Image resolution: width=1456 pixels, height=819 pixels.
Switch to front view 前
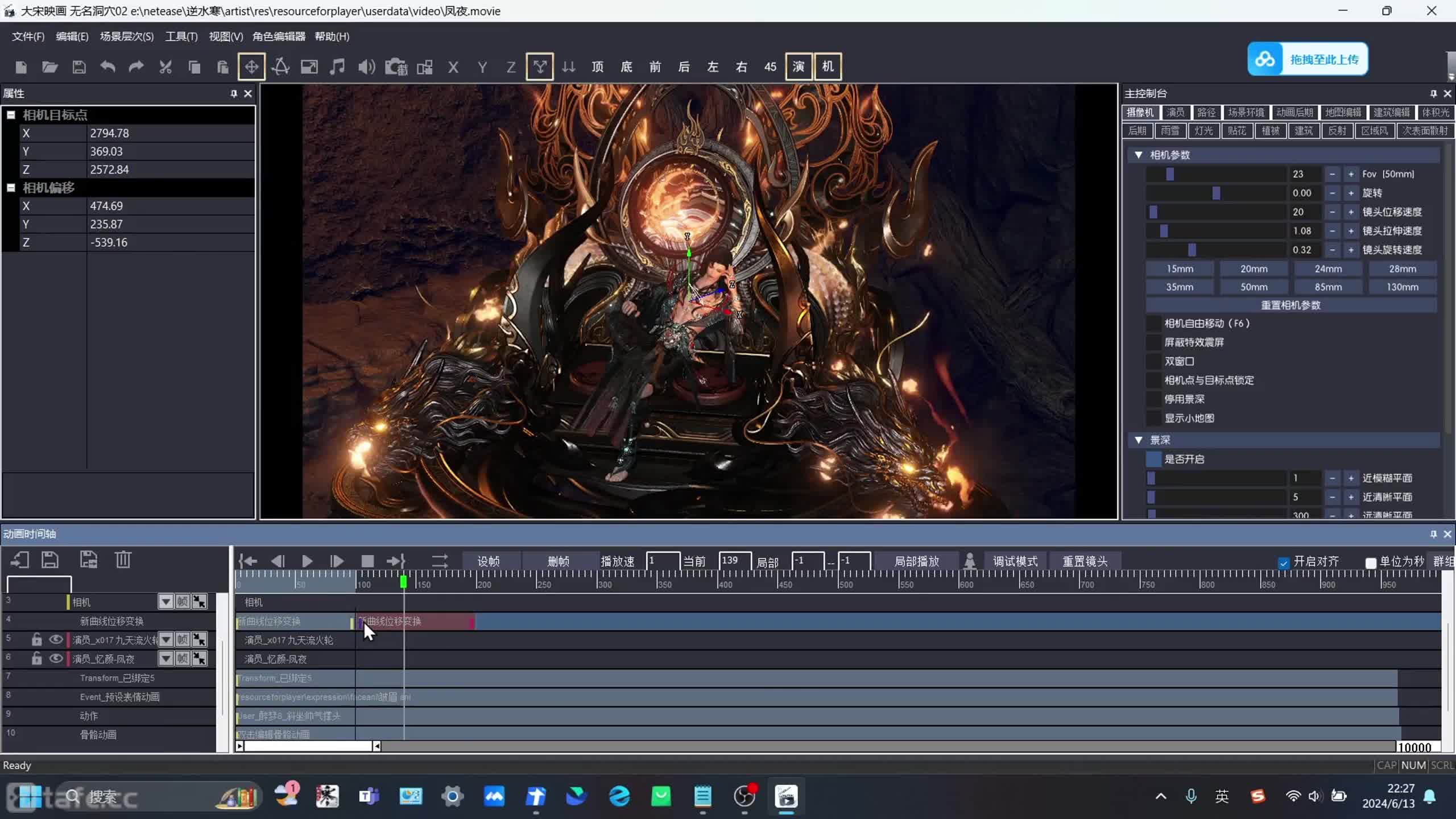pyautogui.click(x=655, y=67)
